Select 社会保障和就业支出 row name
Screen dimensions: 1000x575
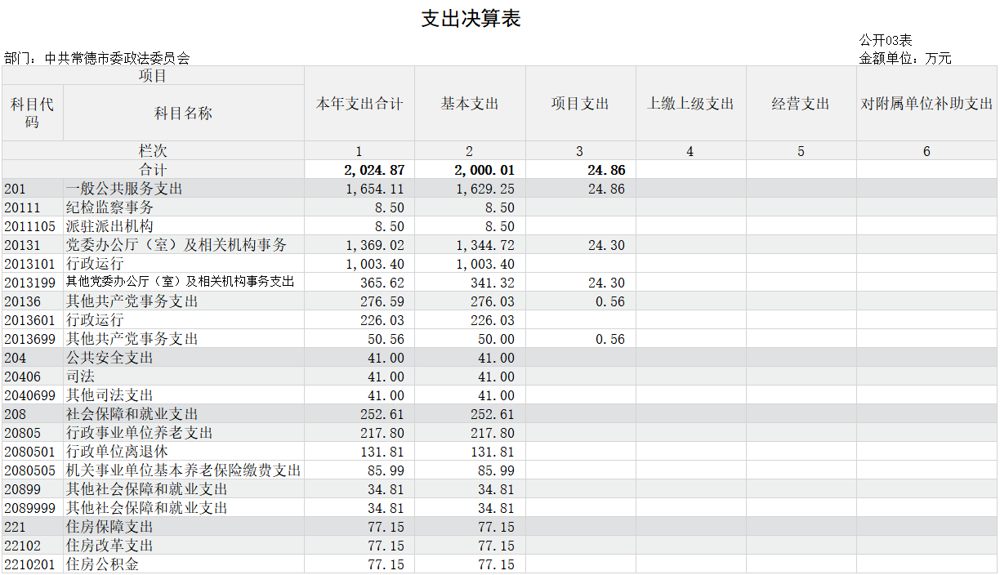pyautogui.click(x=132, y=414)
